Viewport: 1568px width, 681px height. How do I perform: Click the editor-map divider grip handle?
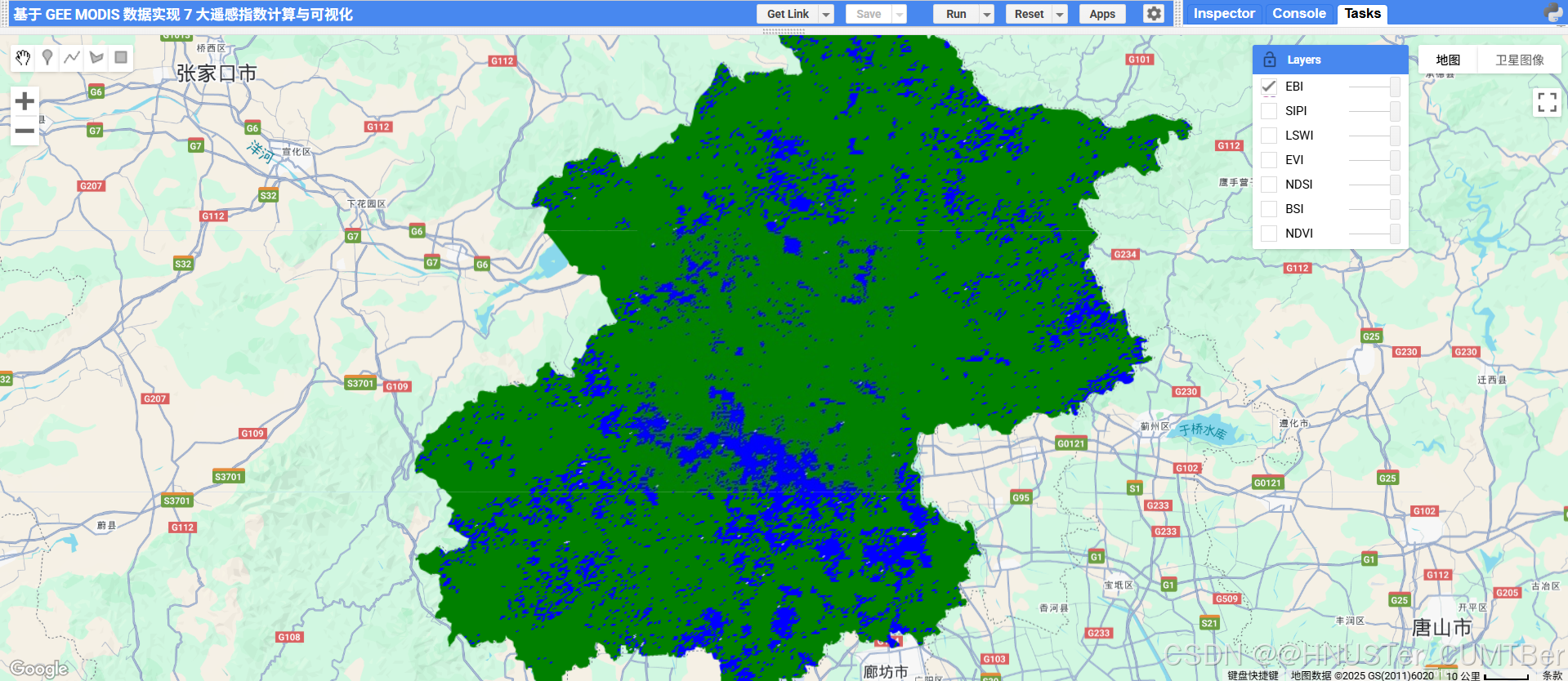tap(784, 31)
